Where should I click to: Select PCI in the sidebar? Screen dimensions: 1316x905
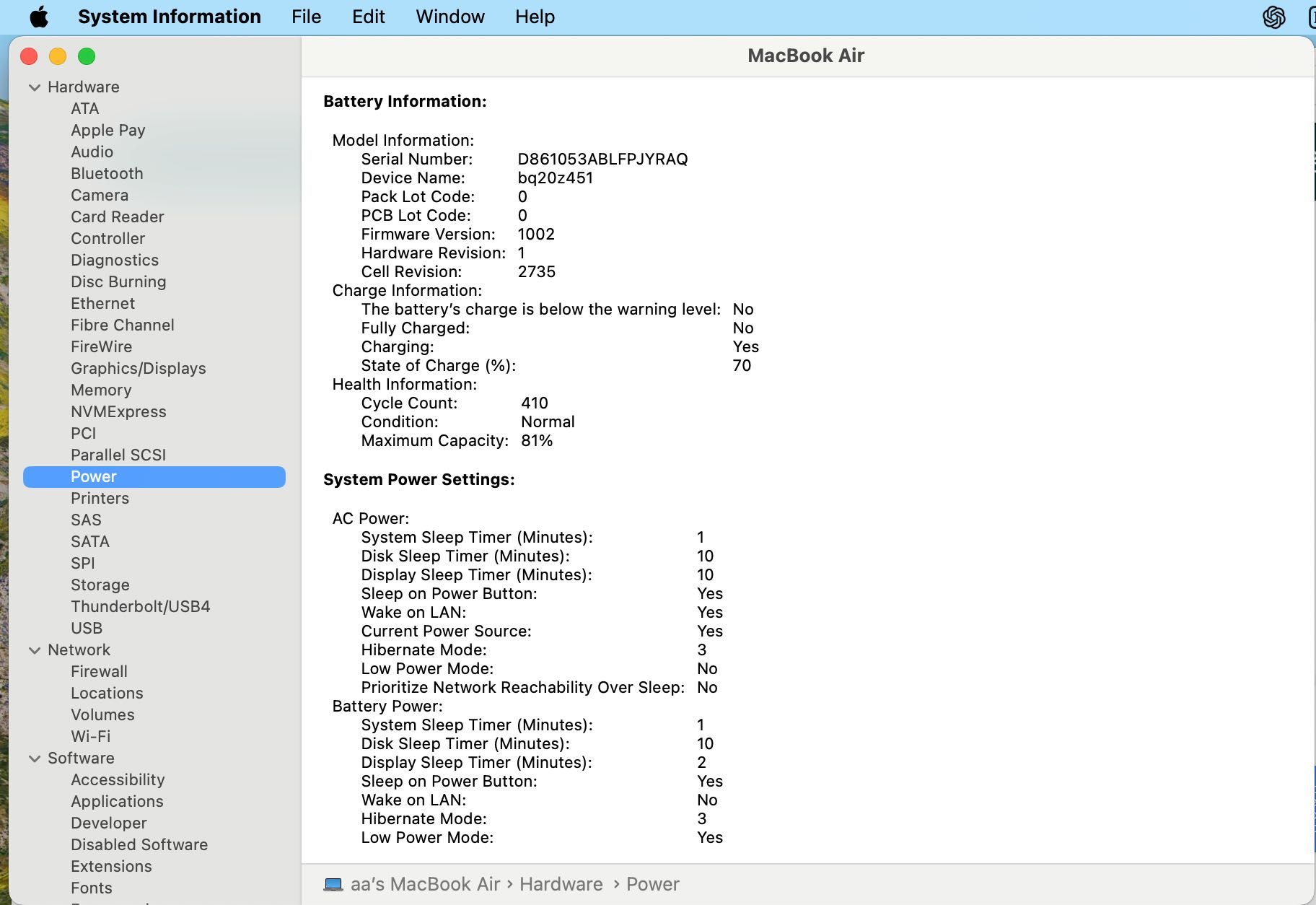pyautogui.click(x=83, y=433)
